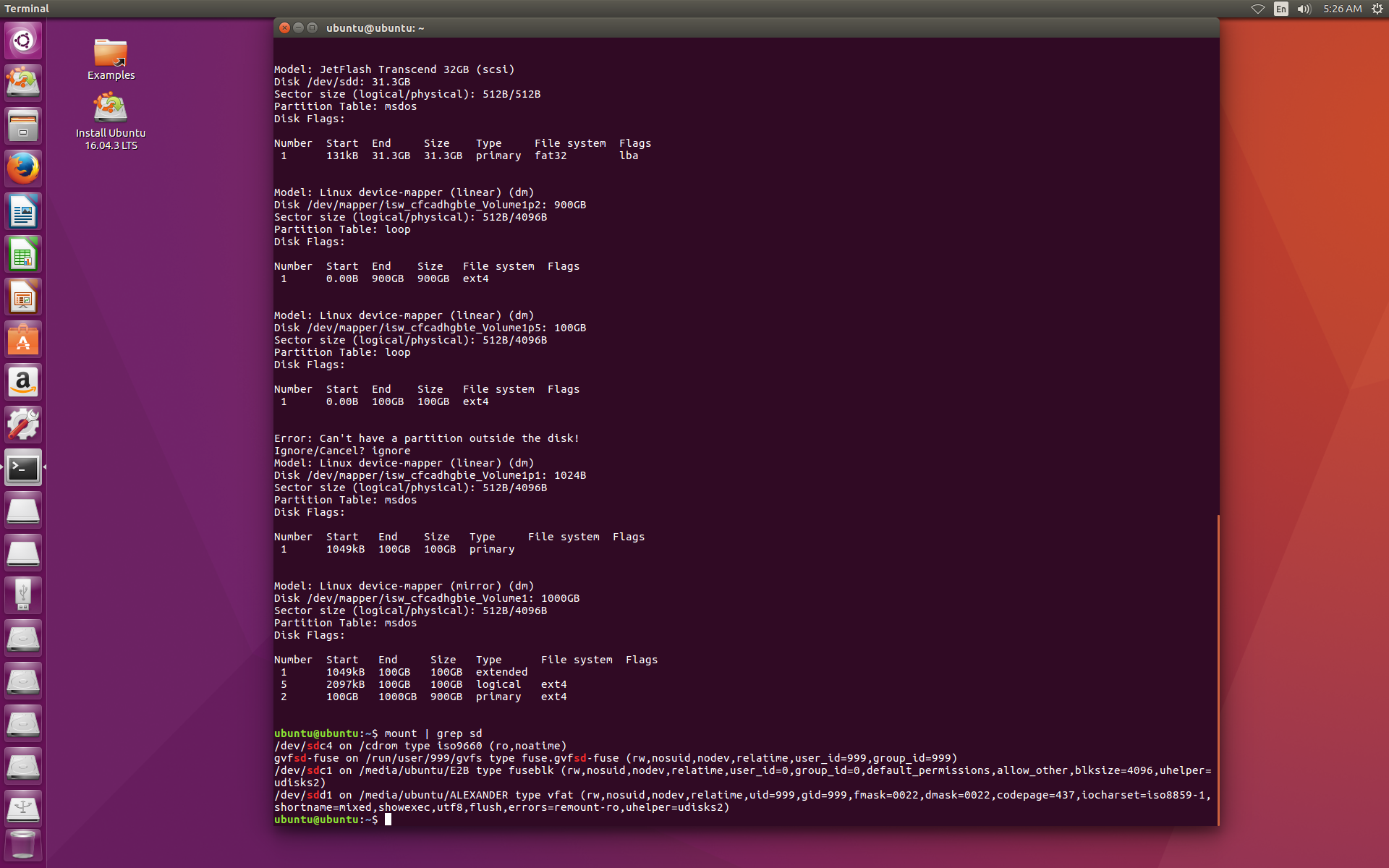Click 'Disk /dev/sdd: 31.3GB' line
This screenshot has width=1389, height=868.
tap(342, 82)
